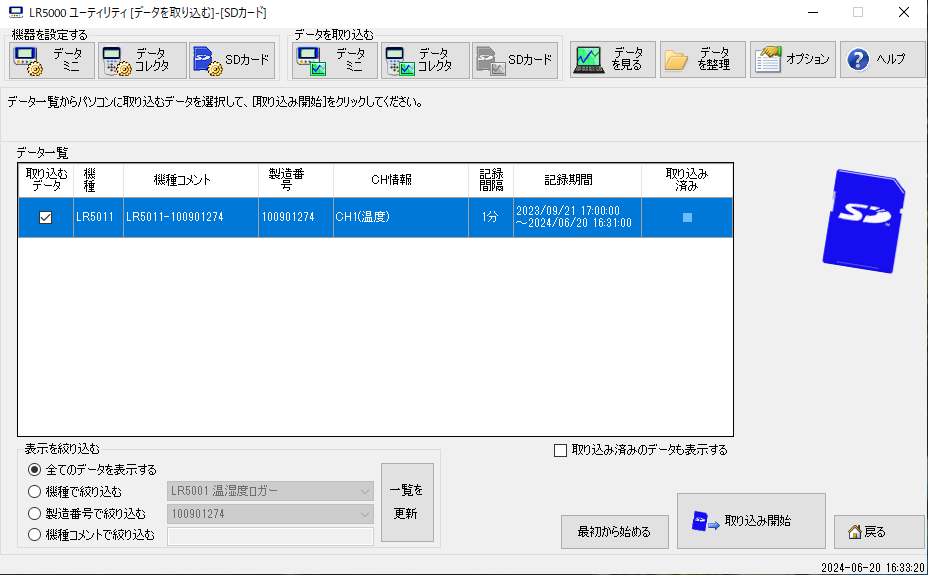Open データコレクタ under データを取り込む
This screenshot has width=928, height=575.
[x=425, y=60]
